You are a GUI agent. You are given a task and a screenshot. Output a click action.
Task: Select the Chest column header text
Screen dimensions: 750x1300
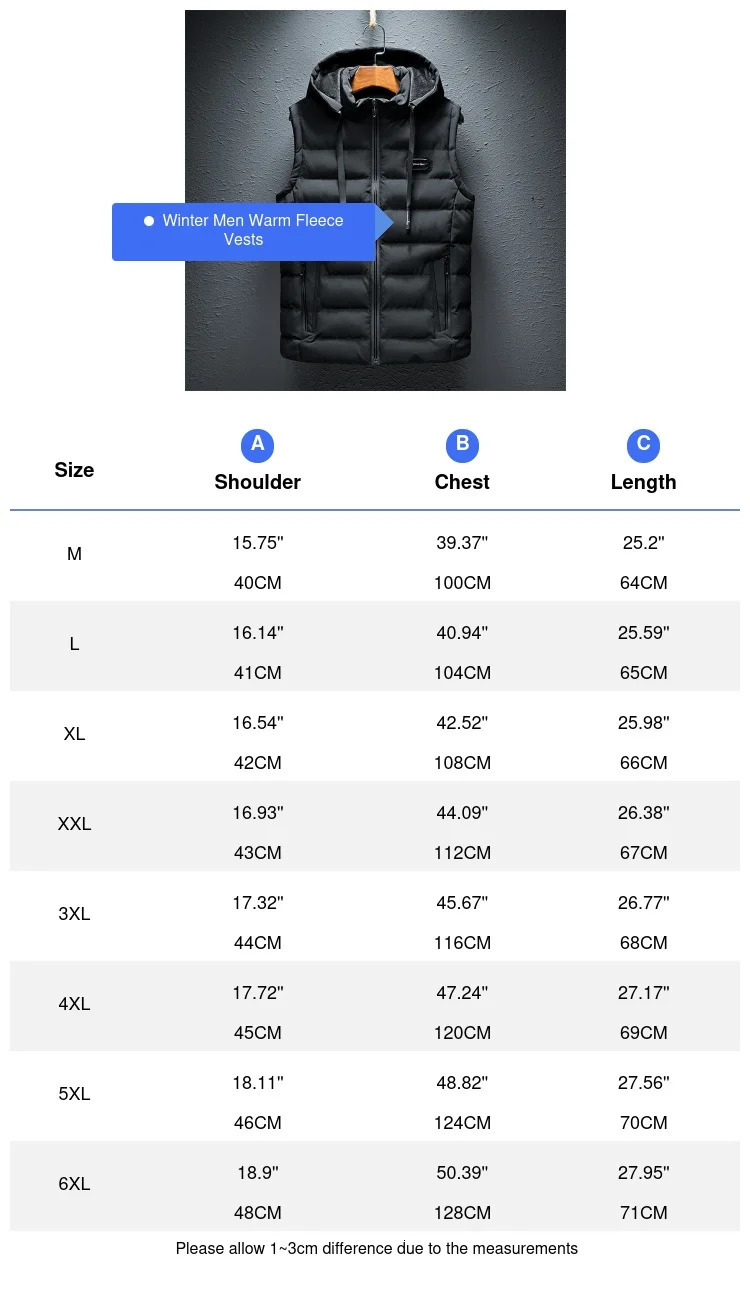click(x=462, y=482)
